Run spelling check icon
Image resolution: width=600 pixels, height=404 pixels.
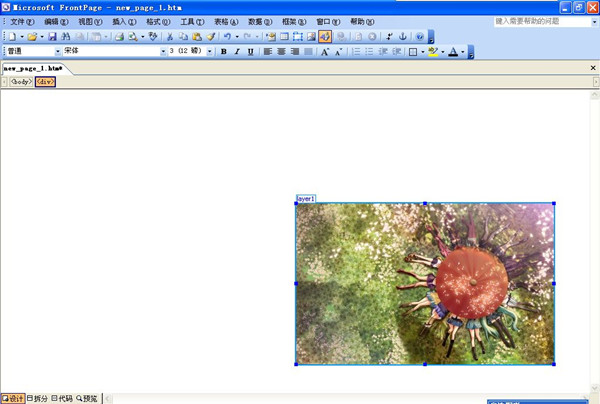point(153,36)
